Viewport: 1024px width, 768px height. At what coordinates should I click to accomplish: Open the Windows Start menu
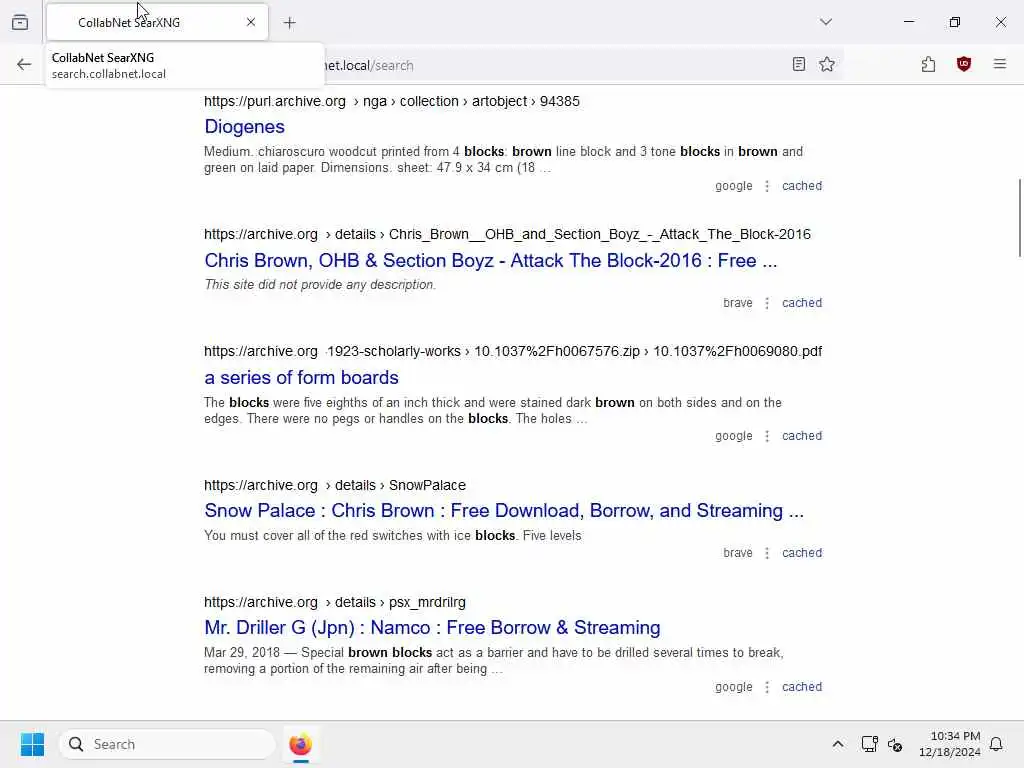point(32,744)
